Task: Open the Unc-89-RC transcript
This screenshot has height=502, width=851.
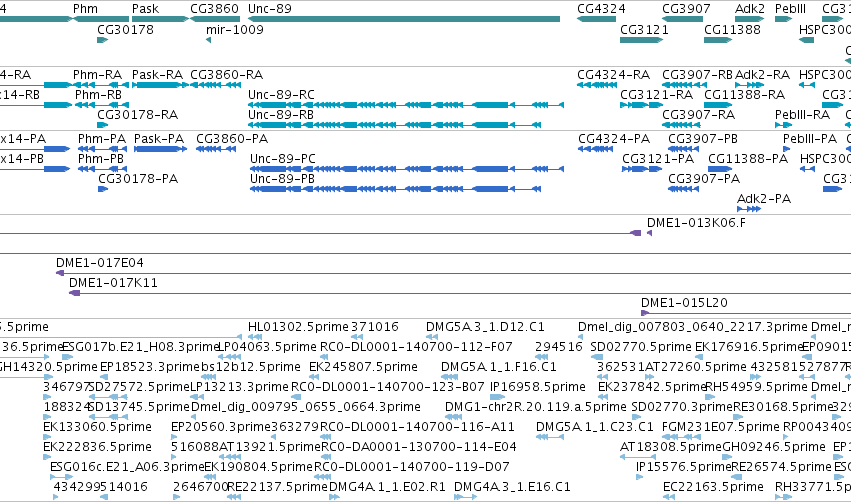Action: click(x=406, y=105)
